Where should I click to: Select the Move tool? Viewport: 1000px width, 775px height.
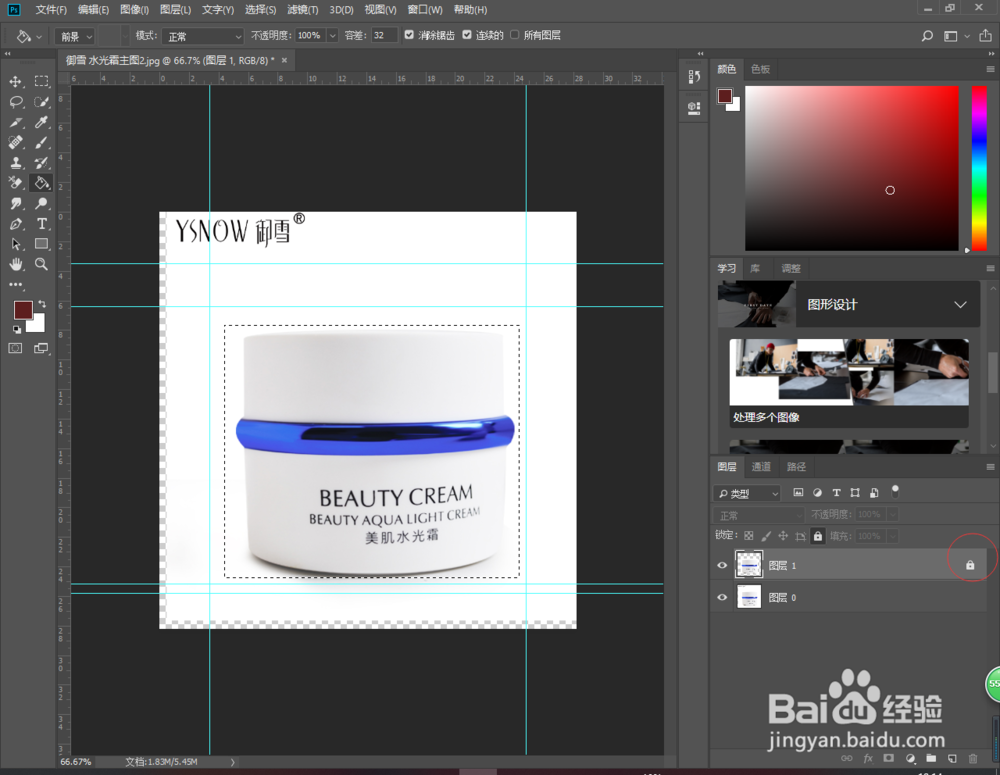[x=16, y=82]
